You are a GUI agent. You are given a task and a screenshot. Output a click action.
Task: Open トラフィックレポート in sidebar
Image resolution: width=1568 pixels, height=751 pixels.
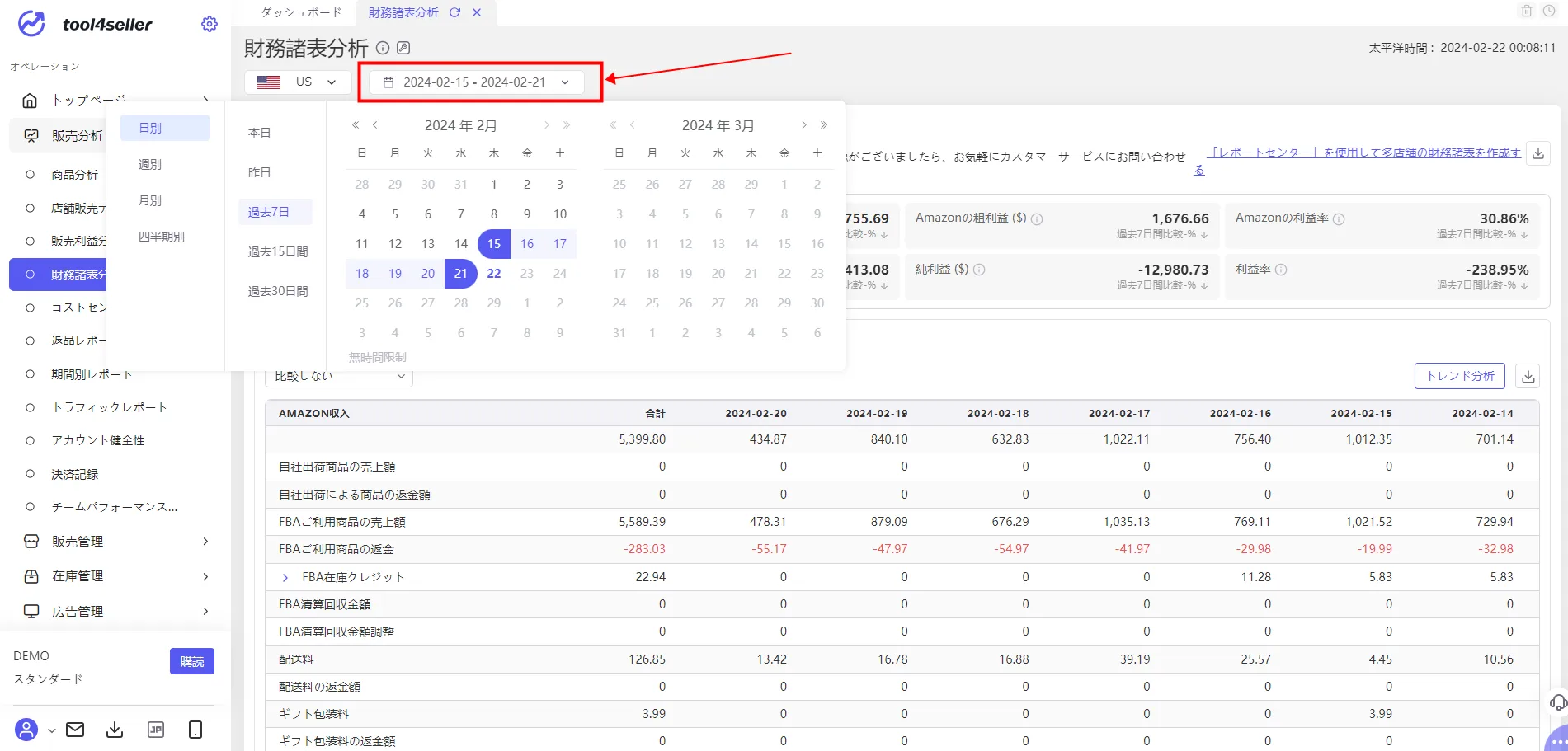point(110,407)
